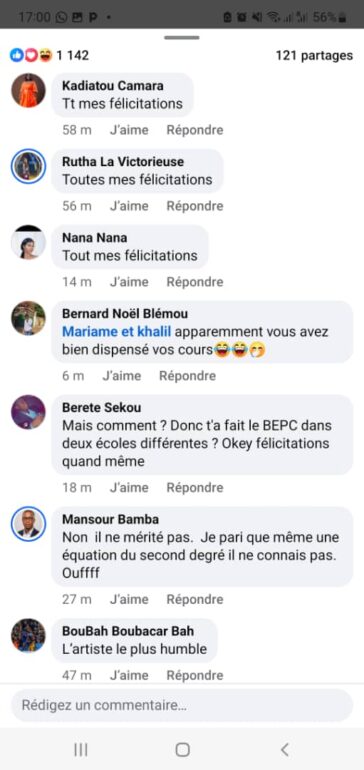
Task: View the 121 partages list
Action: tap(314, 55)
